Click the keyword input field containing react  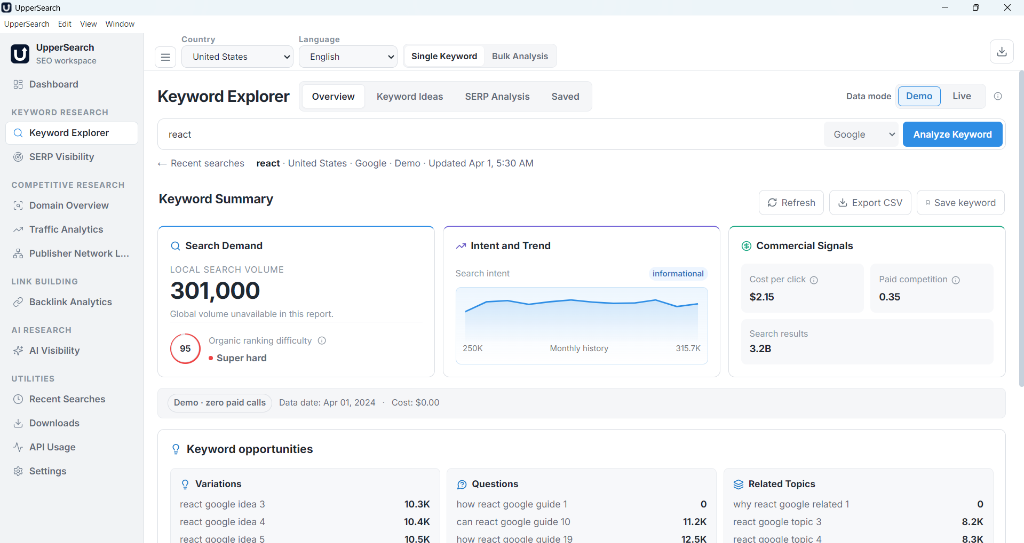pyautogui.click(x=491, y=135)
